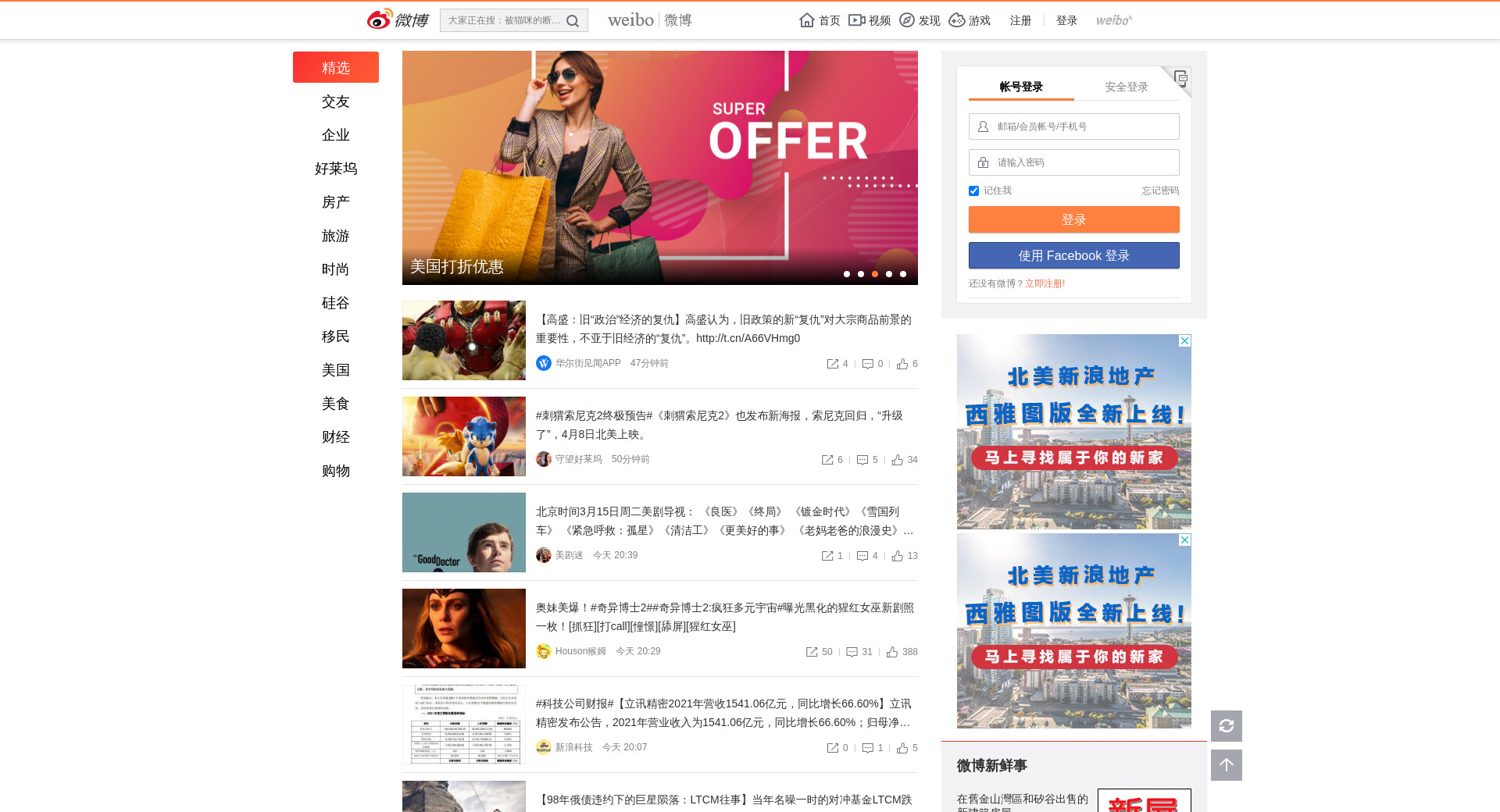Close the second 北美新浪地产 ad

(1185, 540)
